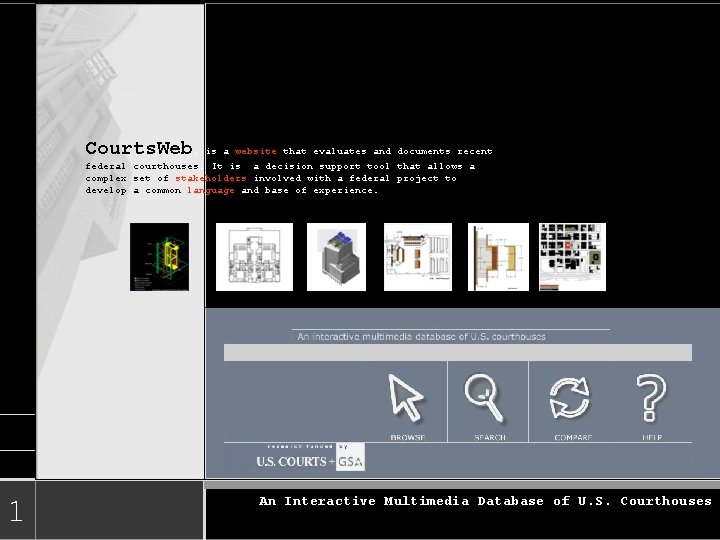Click the COMPARE label
This screenshot has height=540, width=720.
click(573, 438)
